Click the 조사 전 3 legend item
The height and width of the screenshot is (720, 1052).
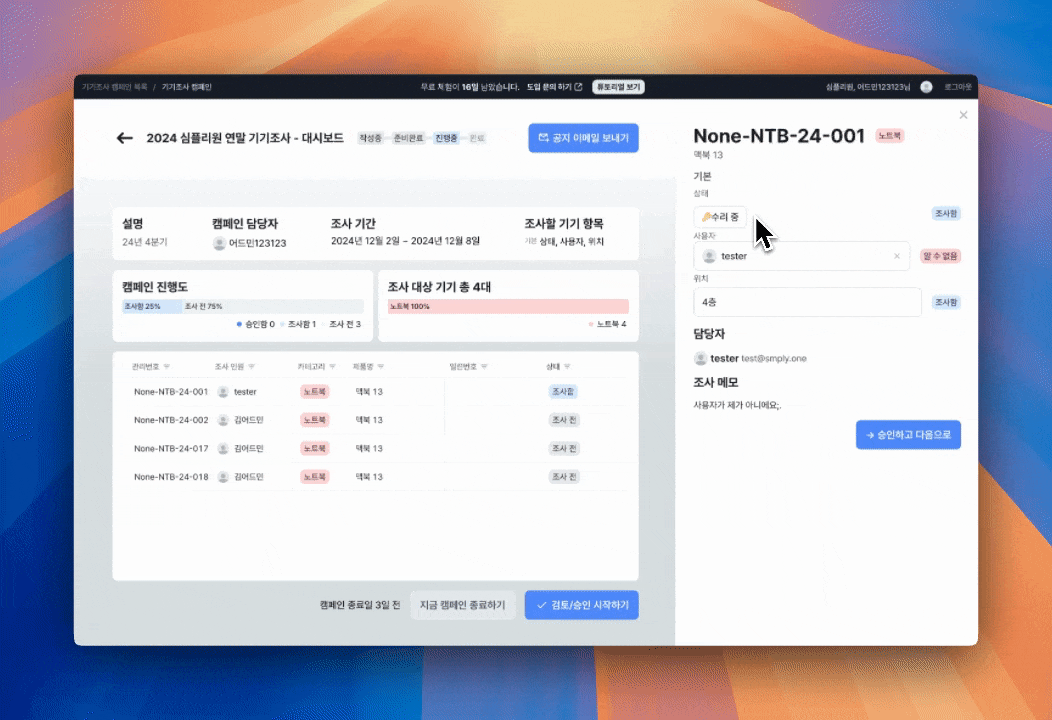coord(341,324)
